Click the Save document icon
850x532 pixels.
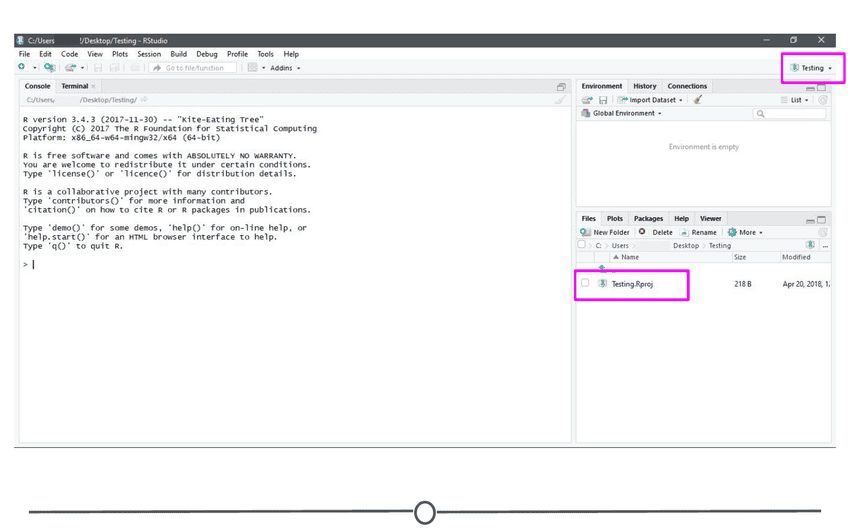tap(98, 68)
